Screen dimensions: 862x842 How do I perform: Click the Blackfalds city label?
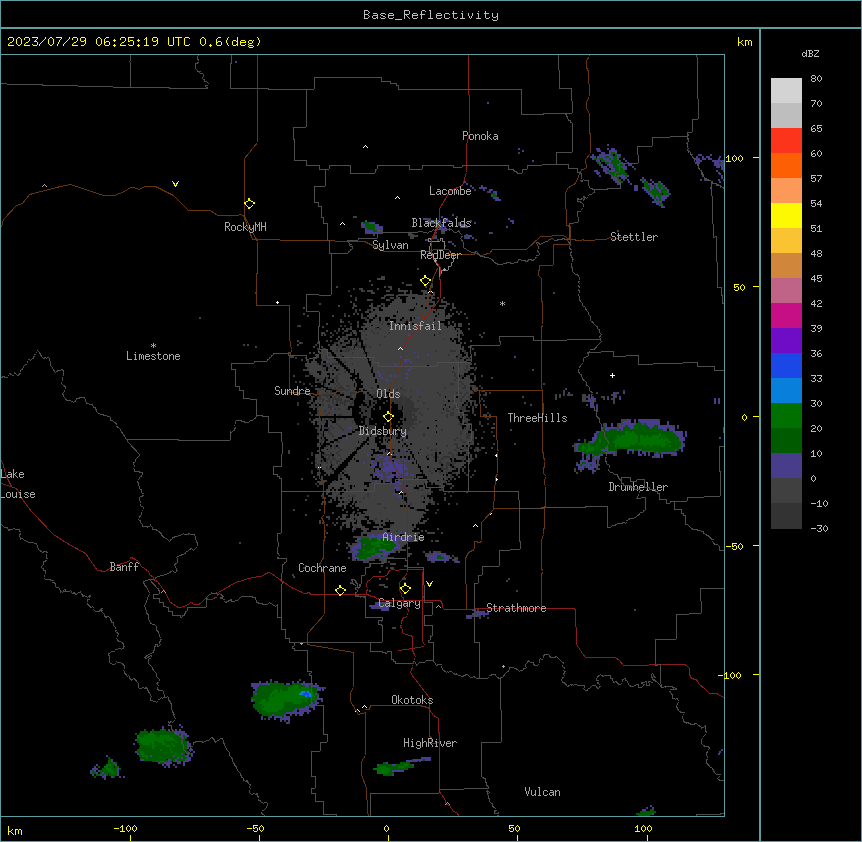click(441, 223)
